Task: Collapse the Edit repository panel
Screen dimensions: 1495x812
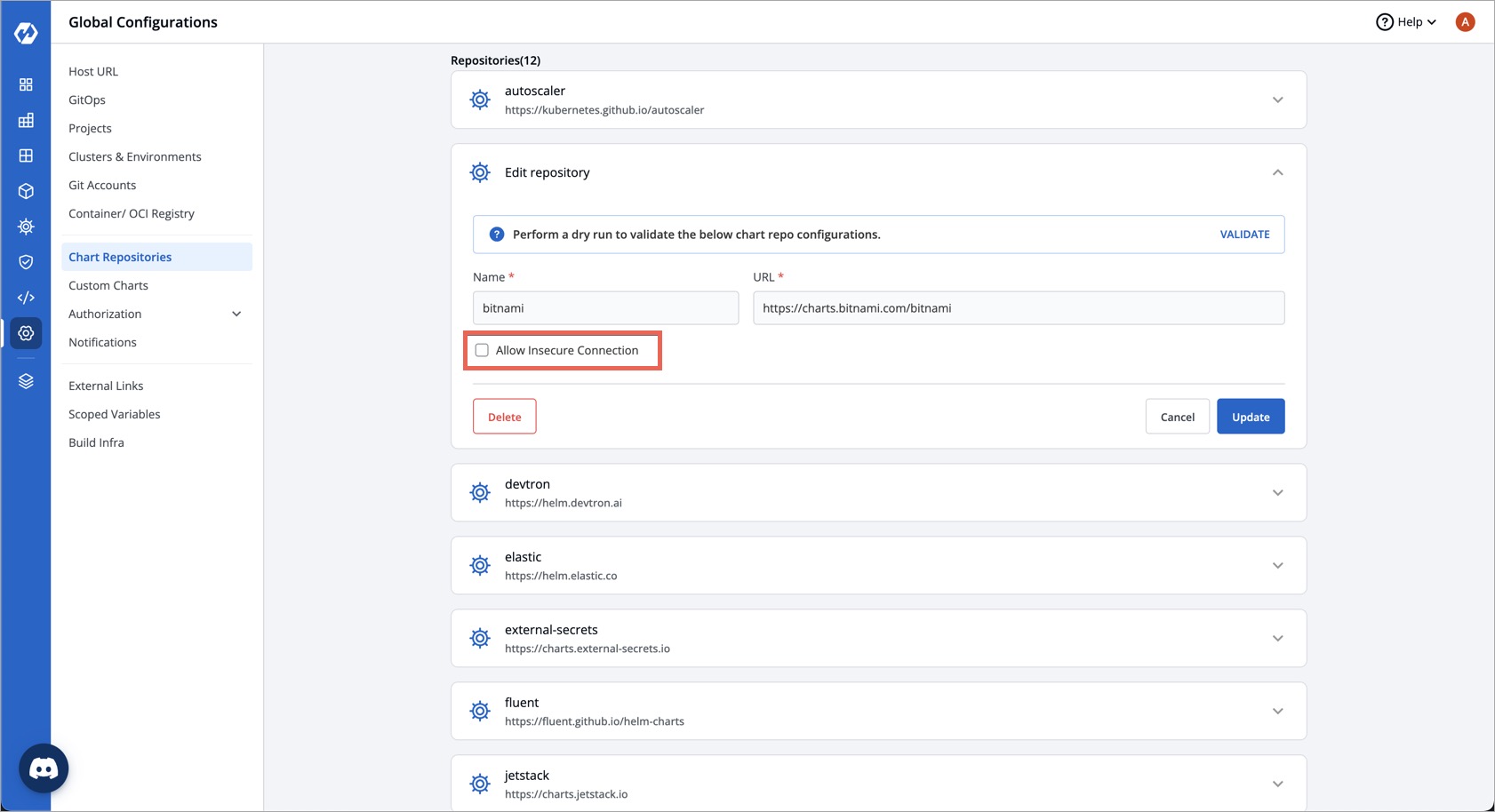Action: tap(1277, 172)
